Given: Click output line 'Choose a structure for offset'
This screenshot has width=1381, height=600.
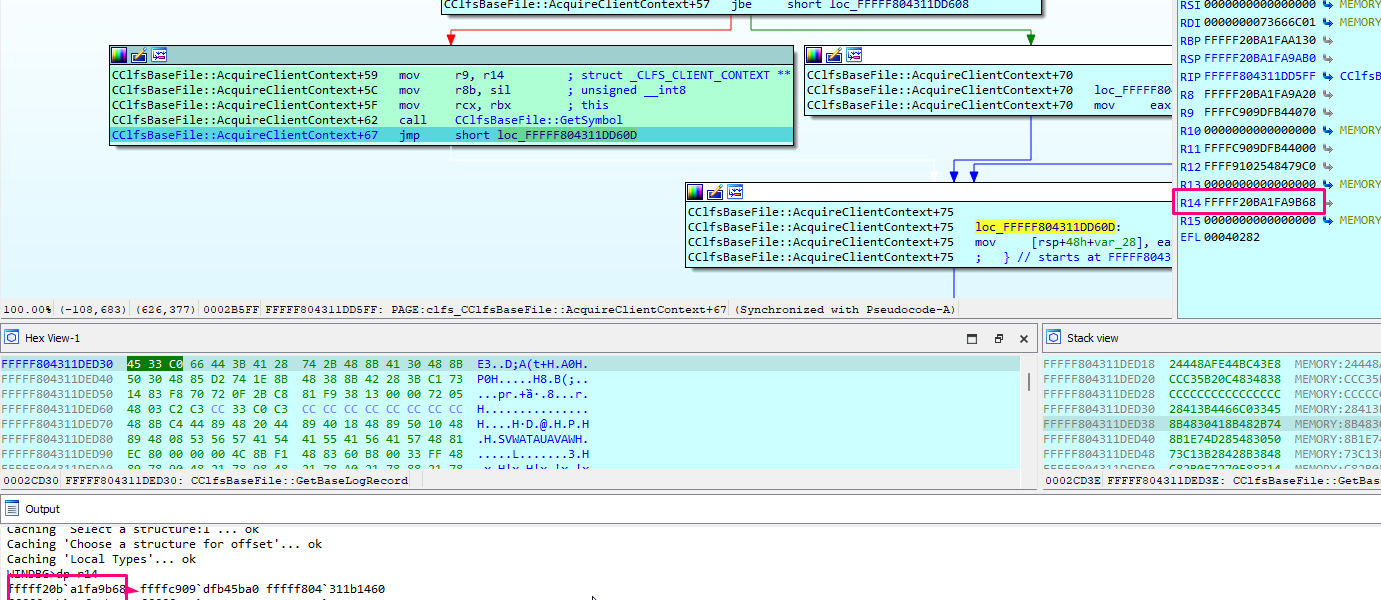Looking at the screenshot, I should [164, 544].
